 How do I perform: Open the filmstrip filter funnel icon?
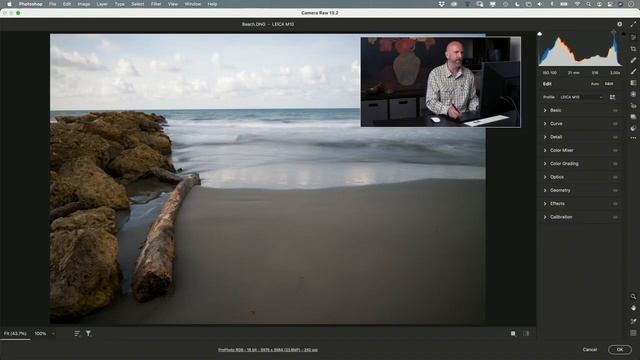coord(88,333)
